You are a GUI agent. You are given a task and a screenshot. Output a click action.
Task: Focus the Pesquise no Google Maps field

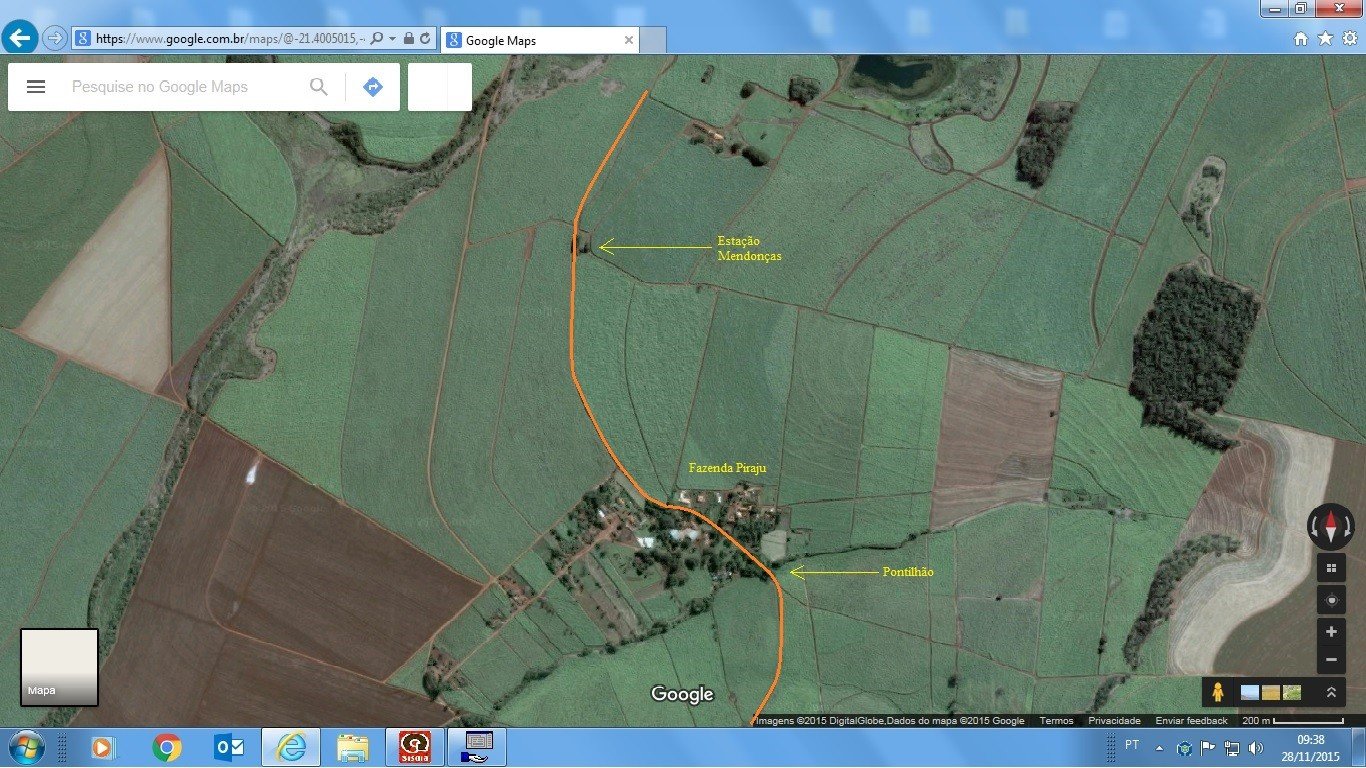click(185, 87)
